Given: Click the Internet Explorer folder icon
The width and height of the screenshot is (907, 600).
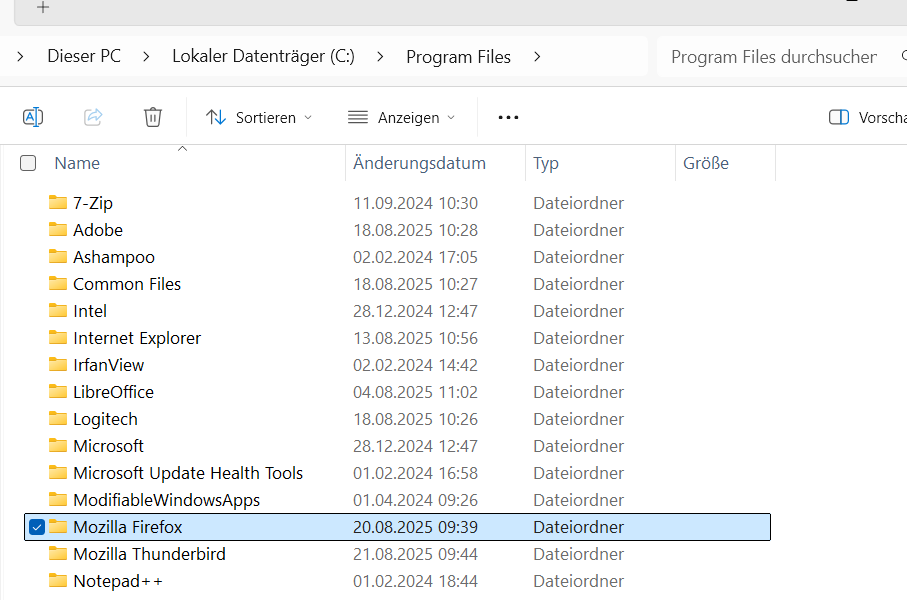Looking at the screenshot, I should click(x=58, y=337).
